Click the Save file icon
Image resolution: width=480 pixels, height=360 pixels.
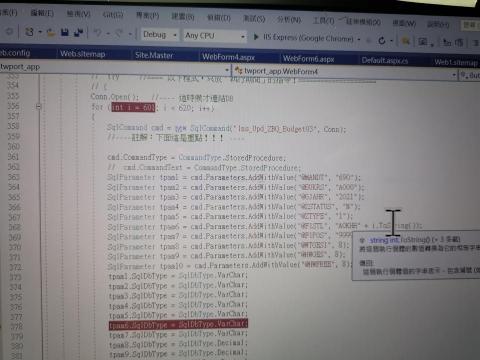(x=65, y=32)
